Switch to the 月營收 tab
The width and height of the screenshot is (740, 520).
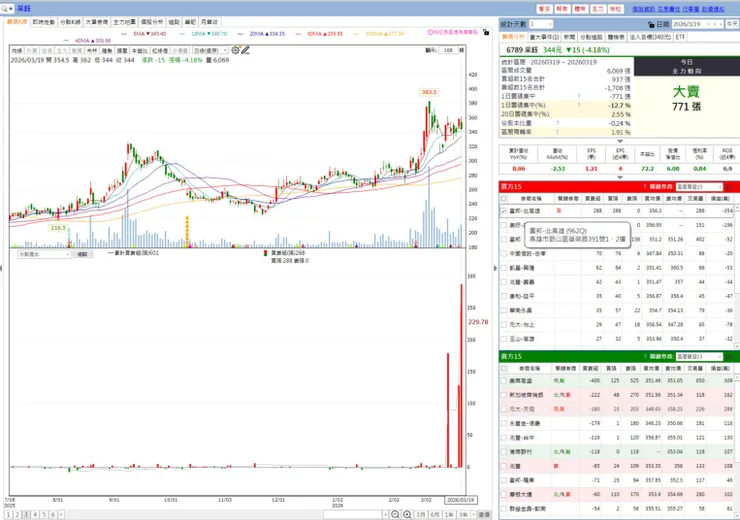(x=209, y=22)
